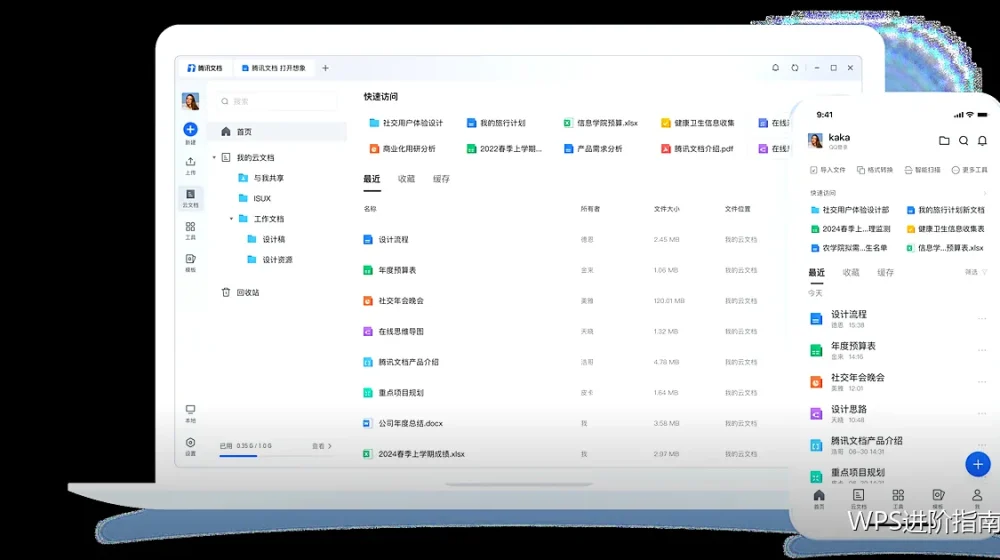Viewport: 1000px width, 560px height.
Task: Click the 名称 column header
Action: pos(370,209)
